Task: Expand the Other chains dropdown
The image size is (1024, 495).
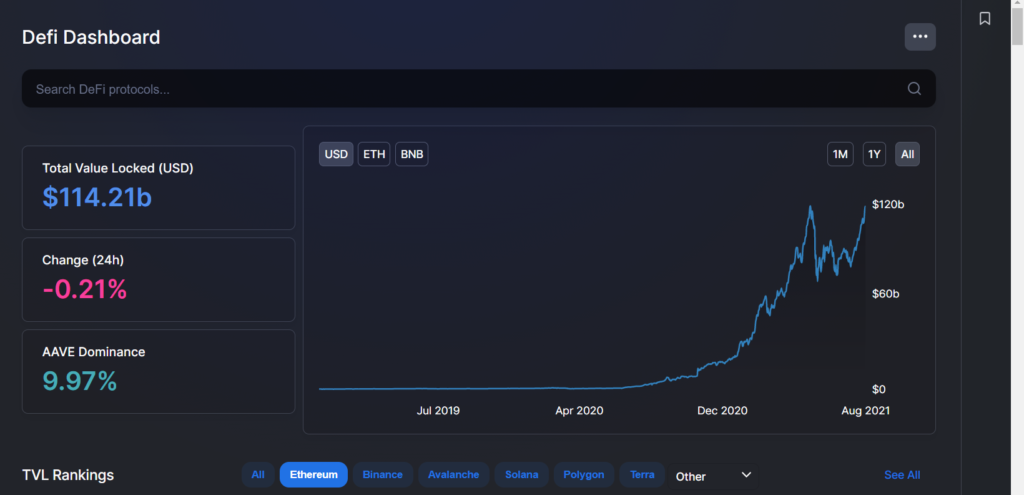Action: (713, 476)
